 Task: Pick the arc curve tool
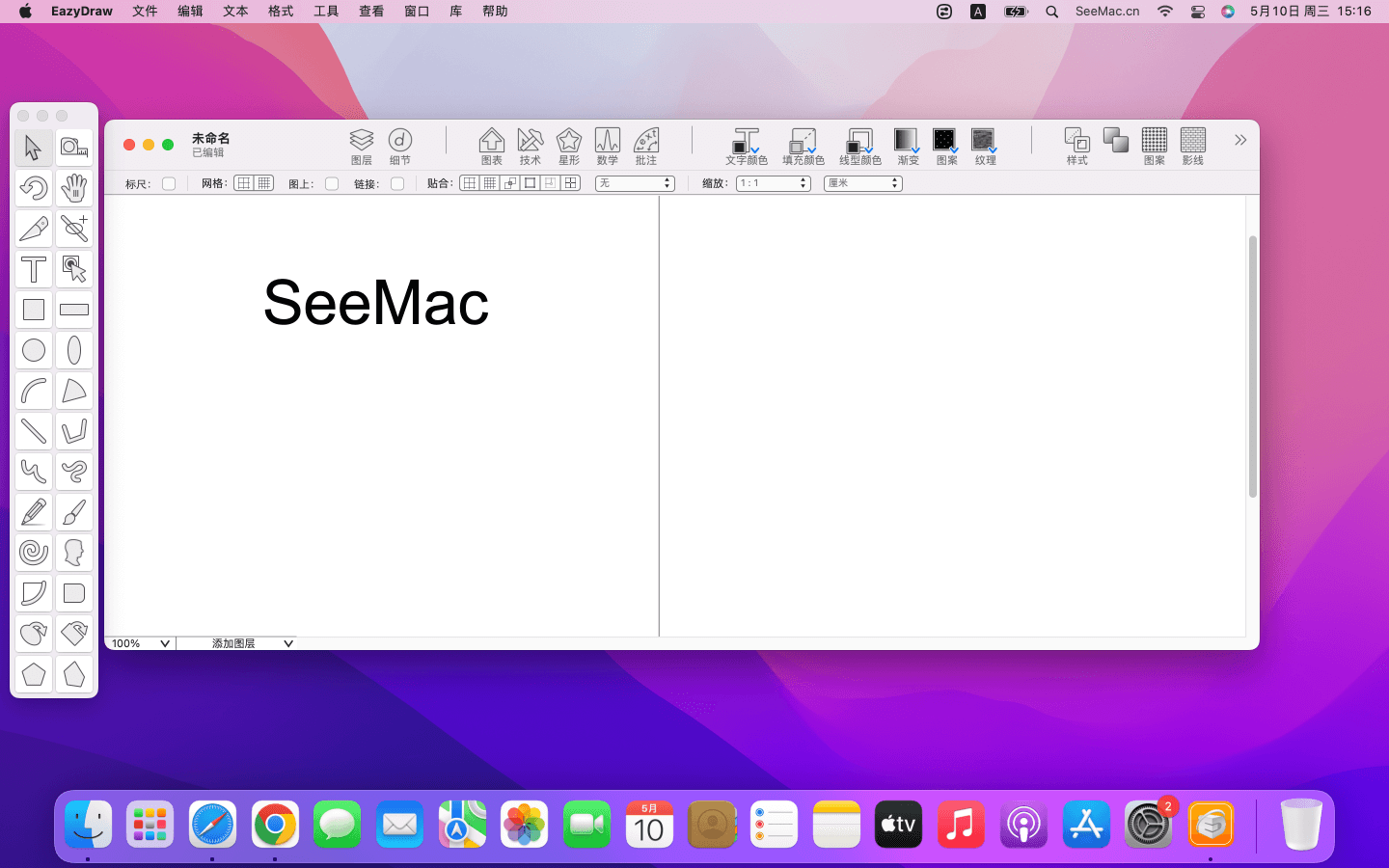click(33, 391)
